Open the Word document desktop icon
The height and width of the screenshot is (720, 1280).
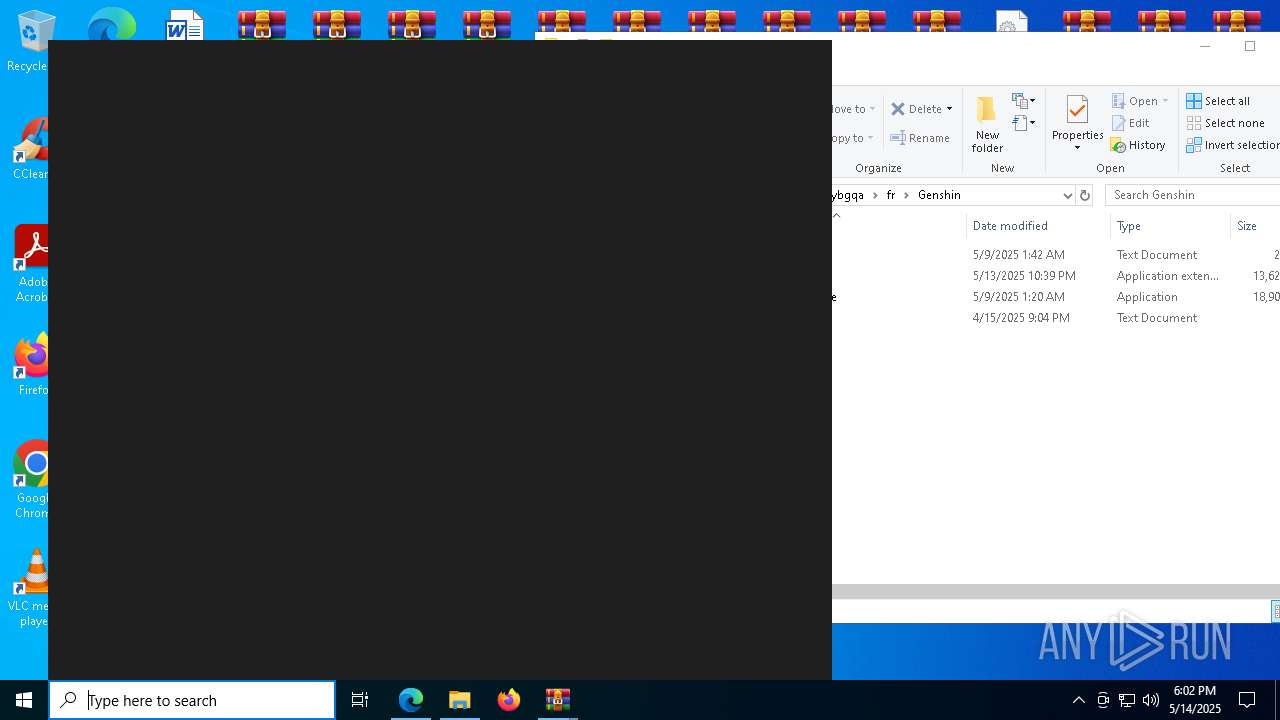click(185, 25)
